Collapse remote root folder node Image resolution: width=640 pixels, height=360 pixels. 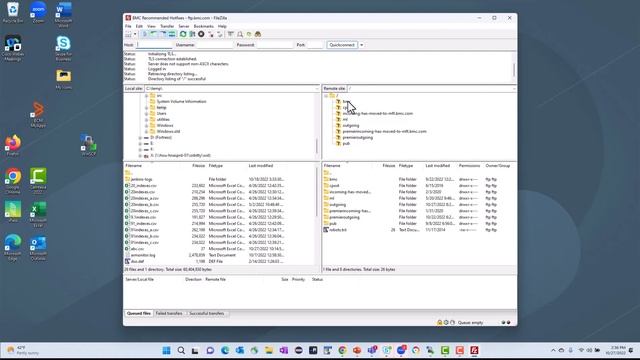click(326, 96)
